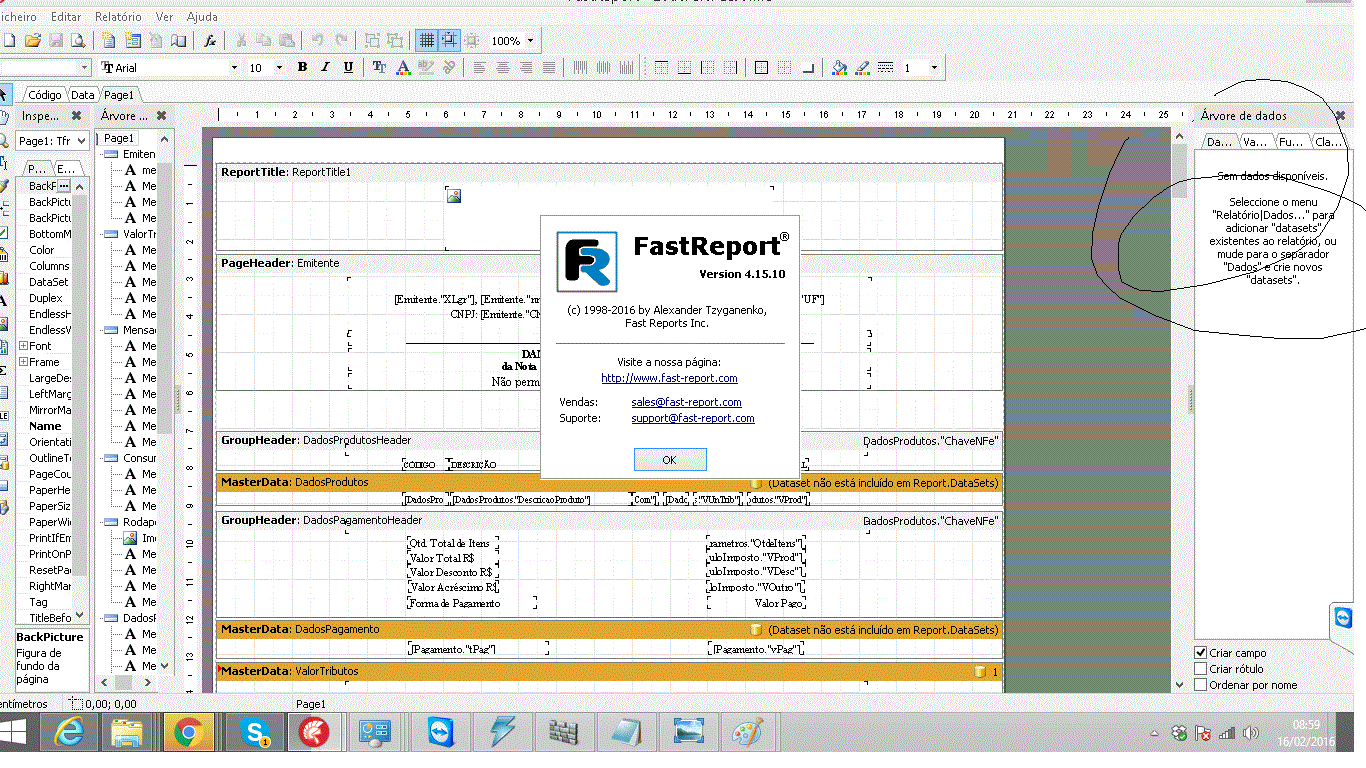
Task: Open the 100% zoom dropdown
Action: pyautogui.click(x=530, y=41)
